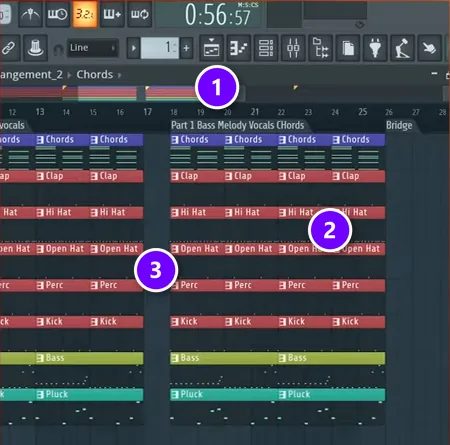The height and width of the screenshot is (445, 450).
Task: Open the tempo tapper icon
Action: pos(402,48)
